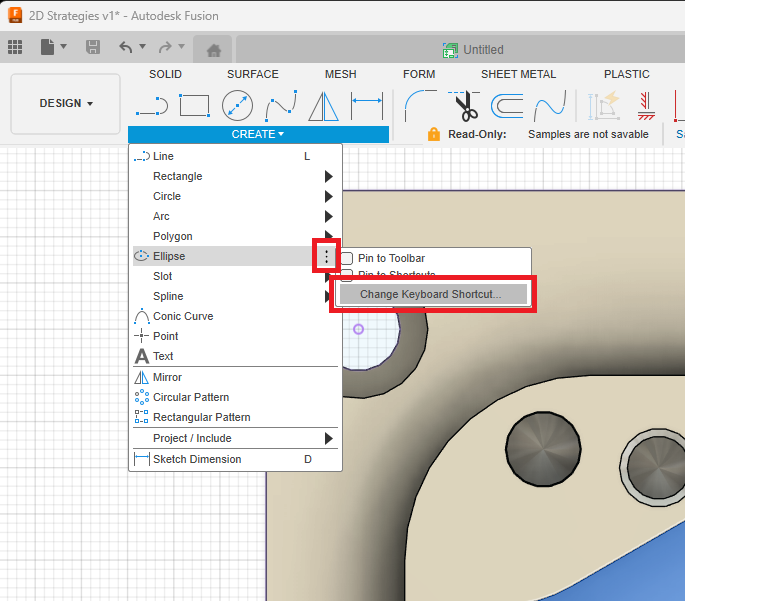Choose Rectangular Pattern from the menu
Screen dimensions: 774x601
pyautogui.click(x=235, y=417)
